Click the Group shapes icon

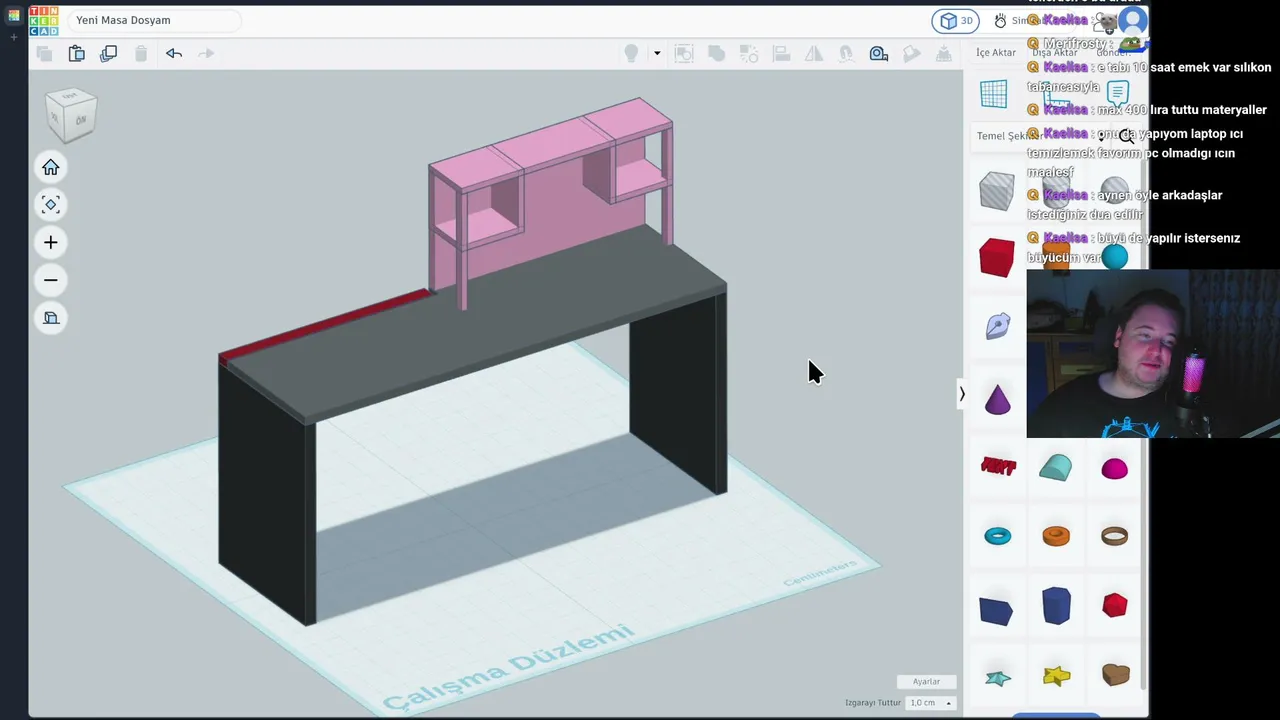coord(684,53)
